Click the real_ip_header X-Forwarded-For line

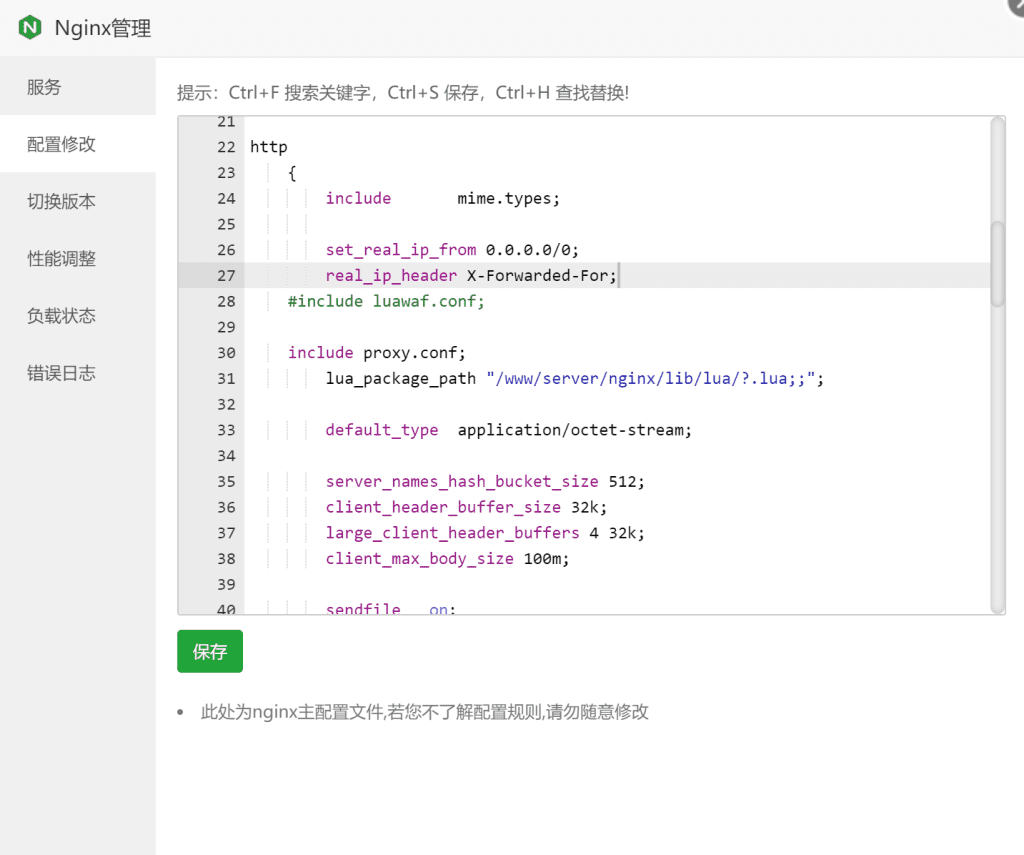[x=470, y=276]
